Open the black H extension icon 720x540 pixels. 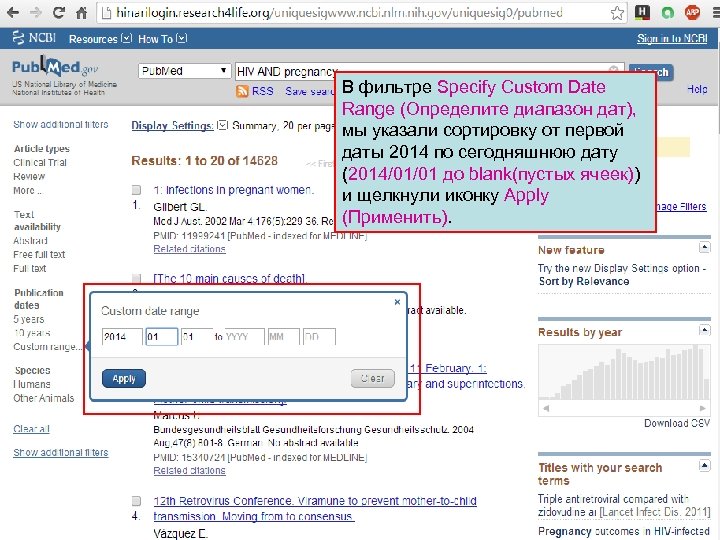point(642,12)
